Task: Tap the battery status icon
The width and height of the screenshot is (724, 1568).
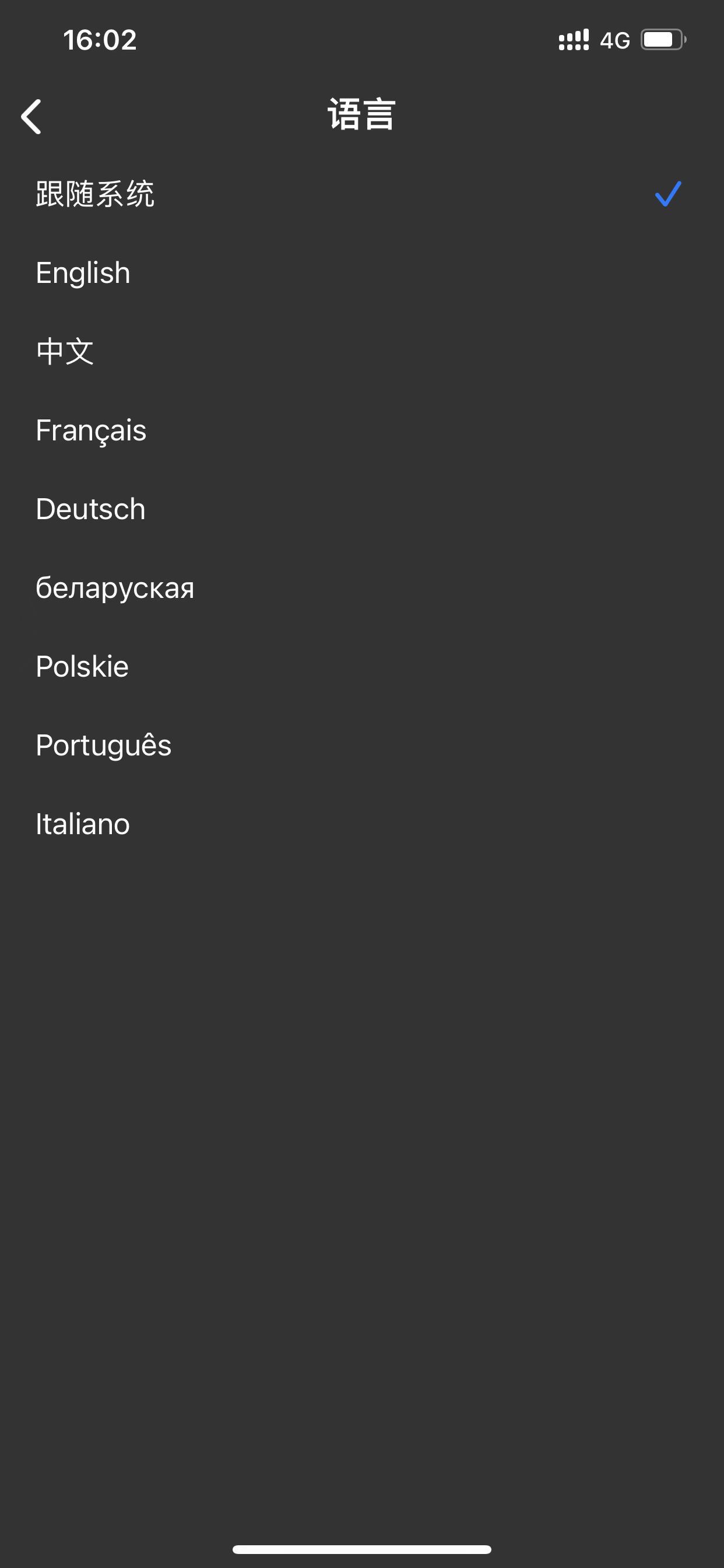Action: [663, 40]
